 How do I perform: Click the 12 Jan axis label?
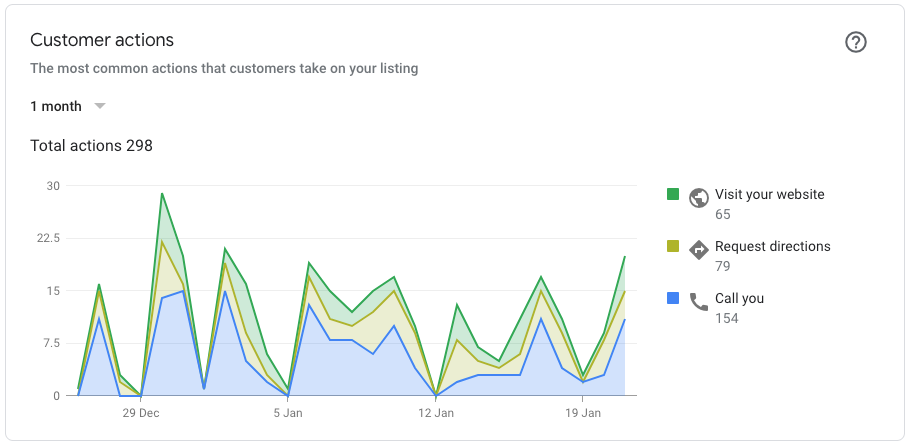click(436, 413)
